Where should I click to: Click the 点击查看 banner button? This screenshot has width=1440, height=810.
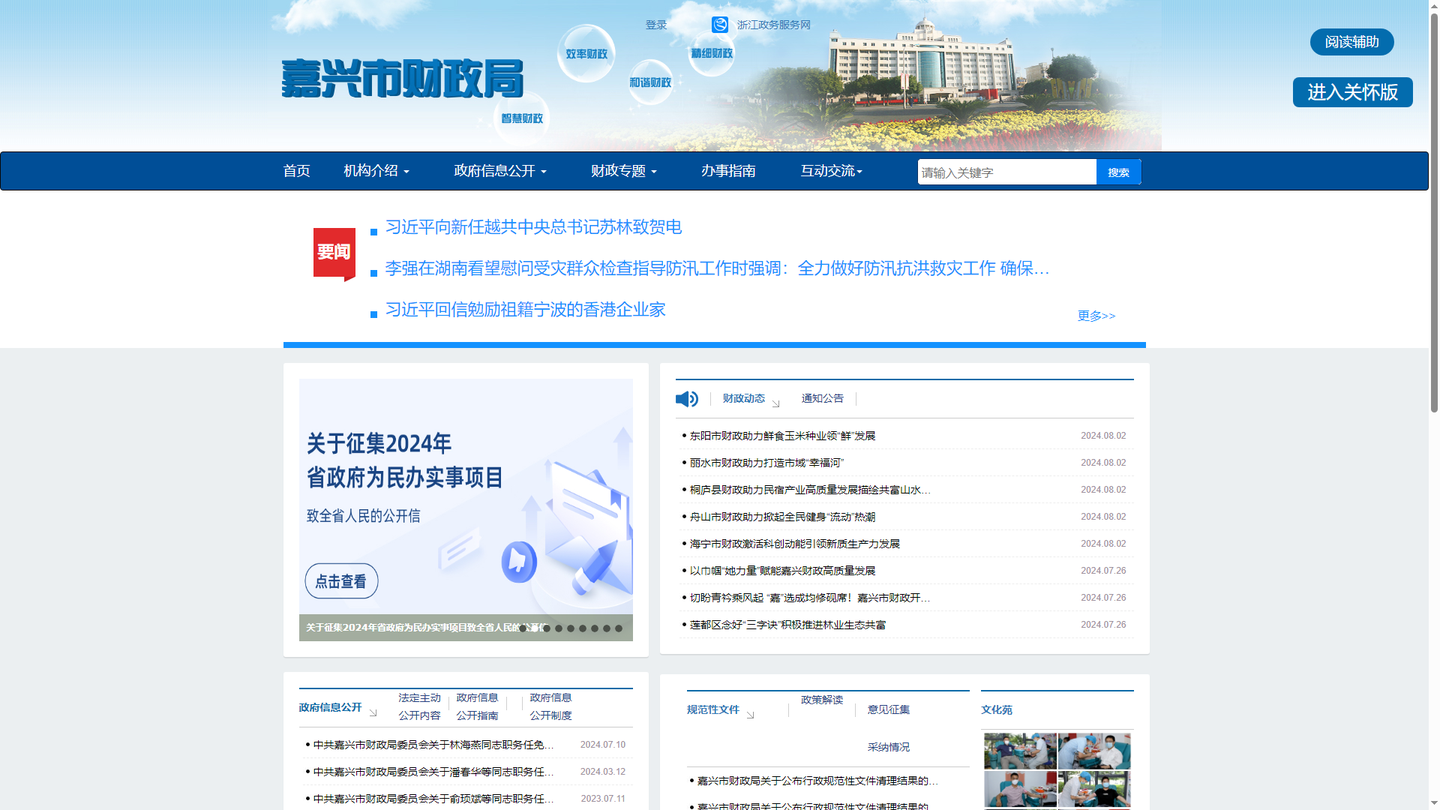pos(341,581)
